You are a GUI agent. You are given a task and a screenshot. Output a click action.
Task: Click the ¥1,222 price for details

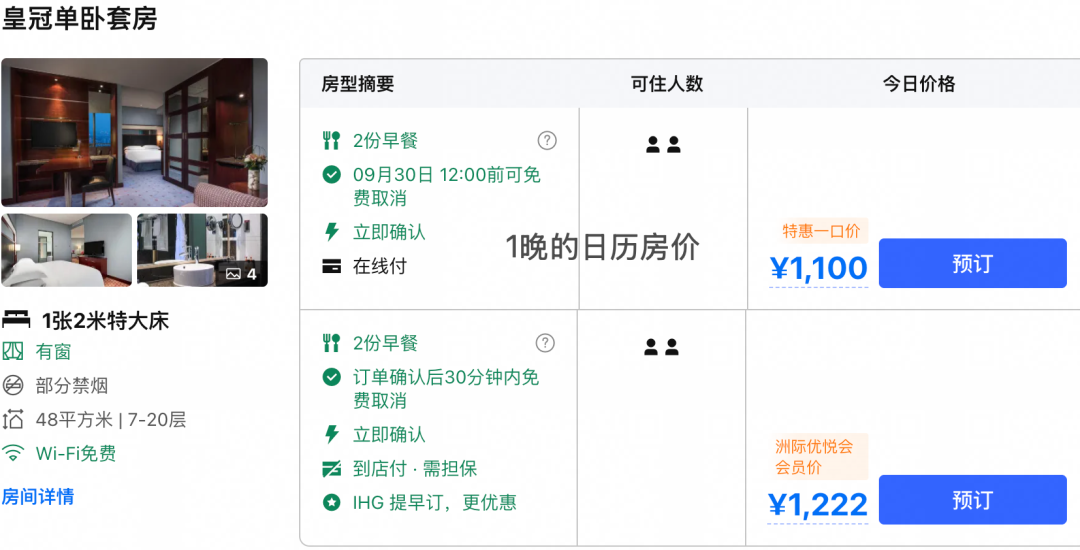(818, 506)
